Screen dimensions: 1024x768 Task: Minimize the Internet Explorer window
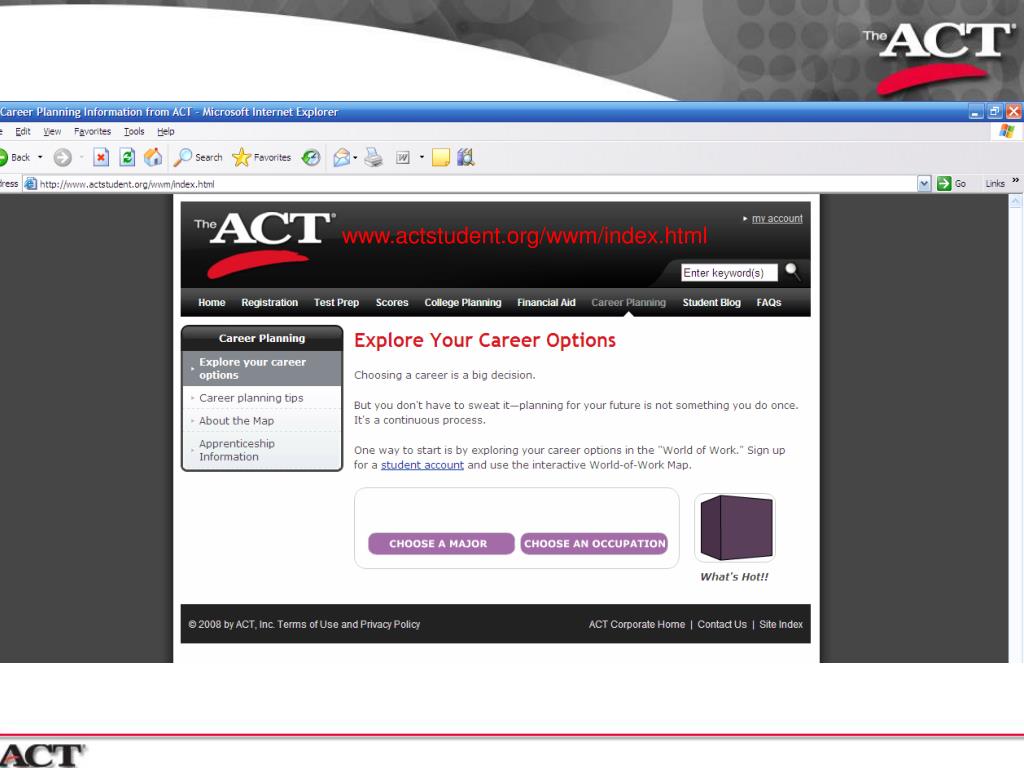tap(976, 112)
